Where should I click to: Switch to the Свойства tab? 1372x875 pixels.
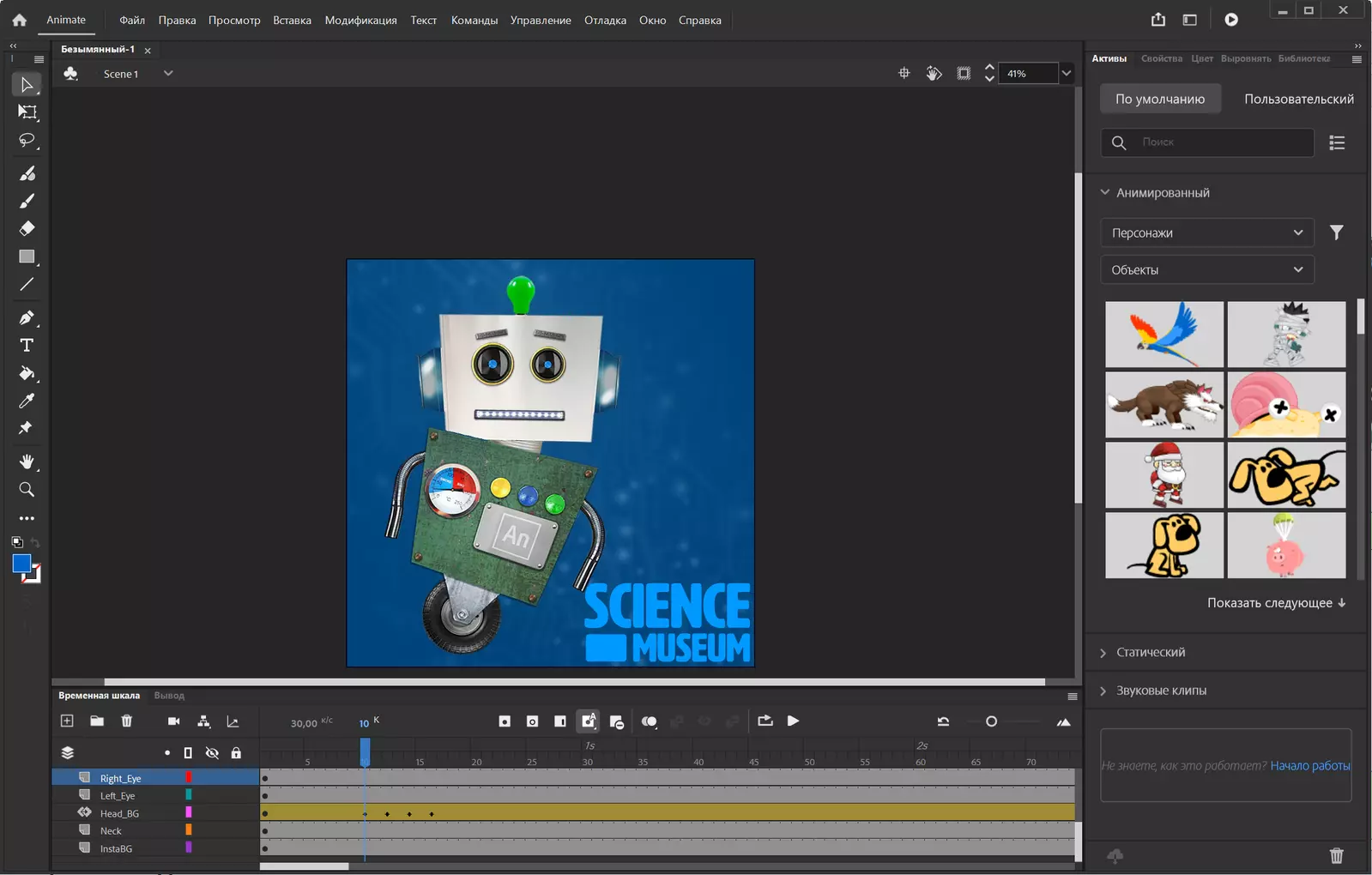[1162, 58]
